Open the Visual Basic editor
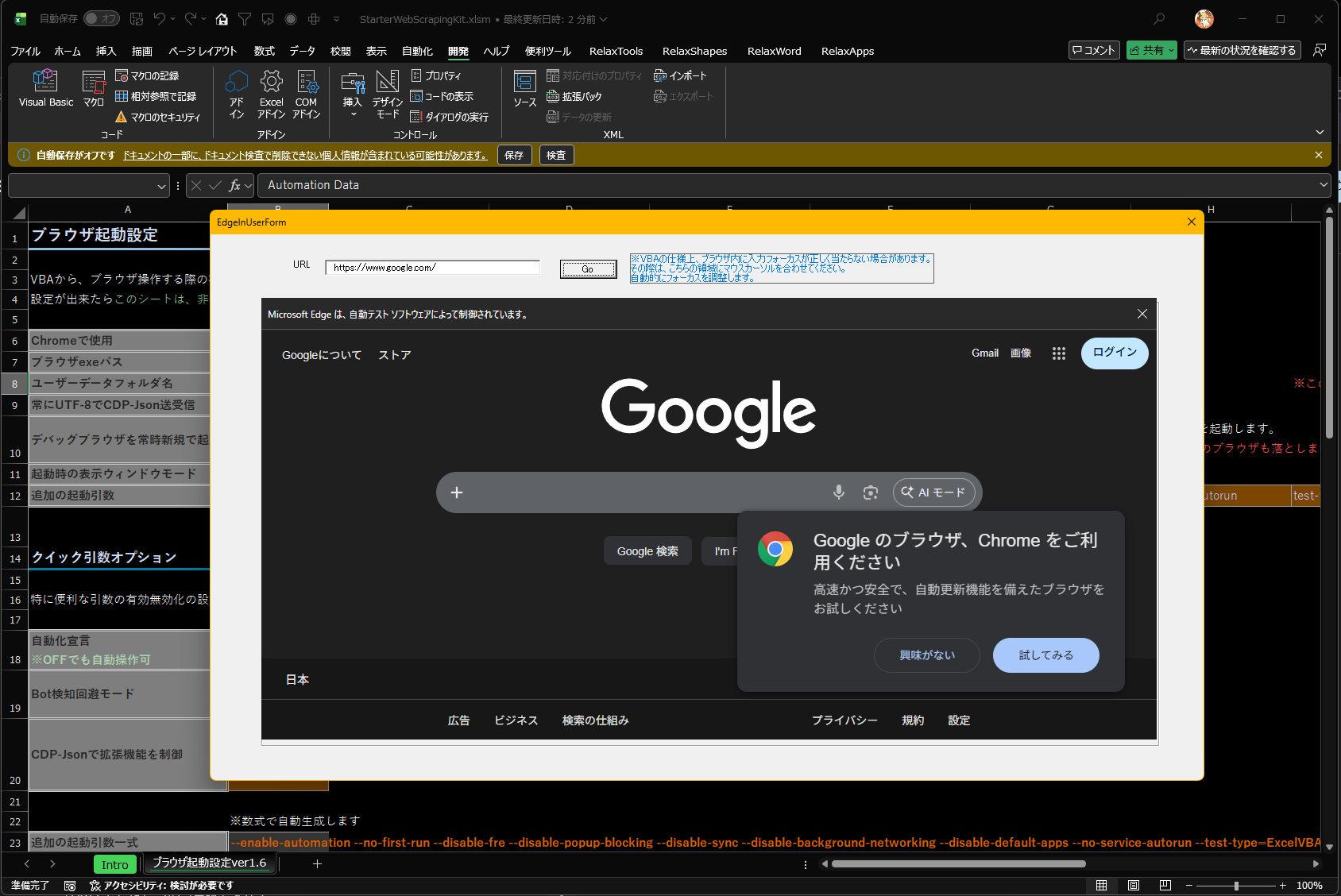1341x896 pixels. click(x=45, y=88)
